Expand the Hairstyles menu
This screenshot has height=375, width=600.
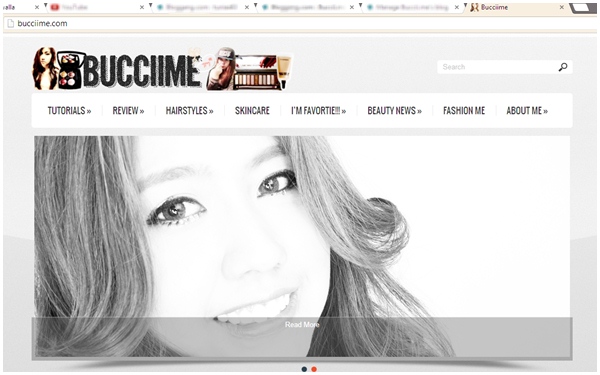(x=189, y=111)
